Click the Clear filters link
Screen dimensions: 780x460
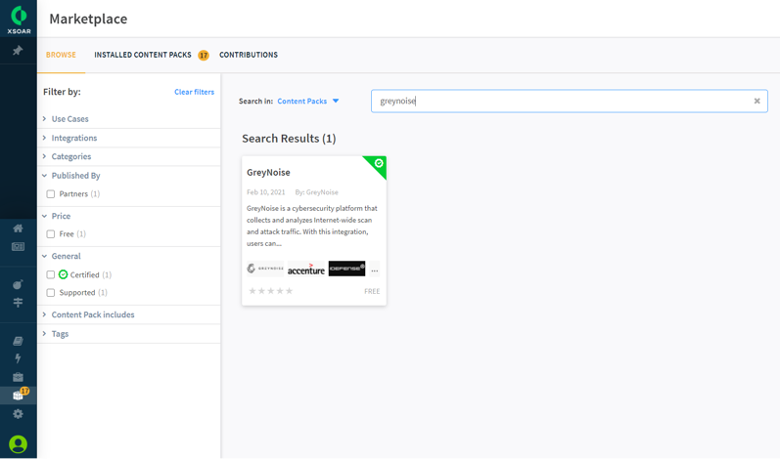click(194, 92)
